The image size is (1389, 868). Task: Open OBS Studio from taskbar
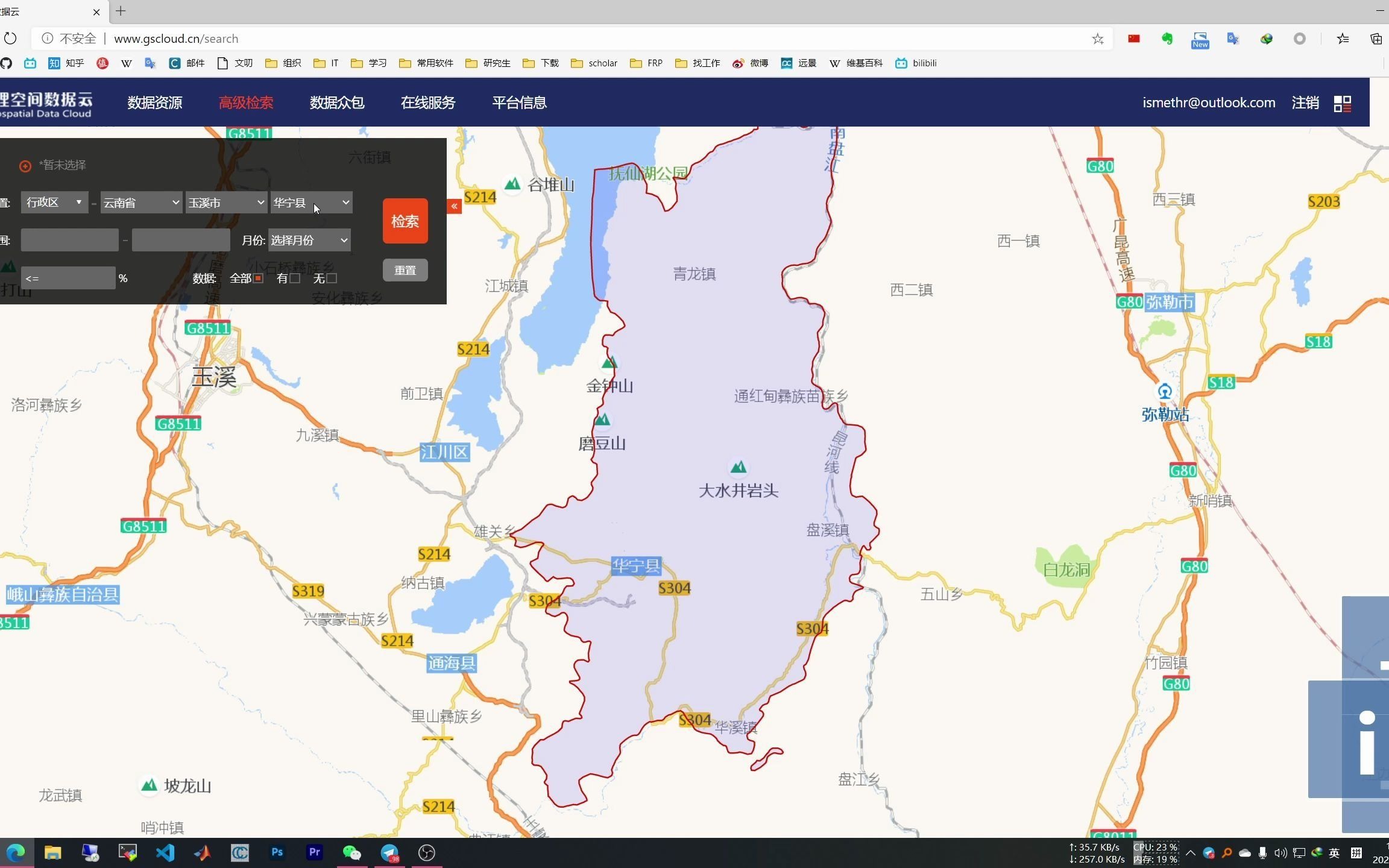(427, 852)
